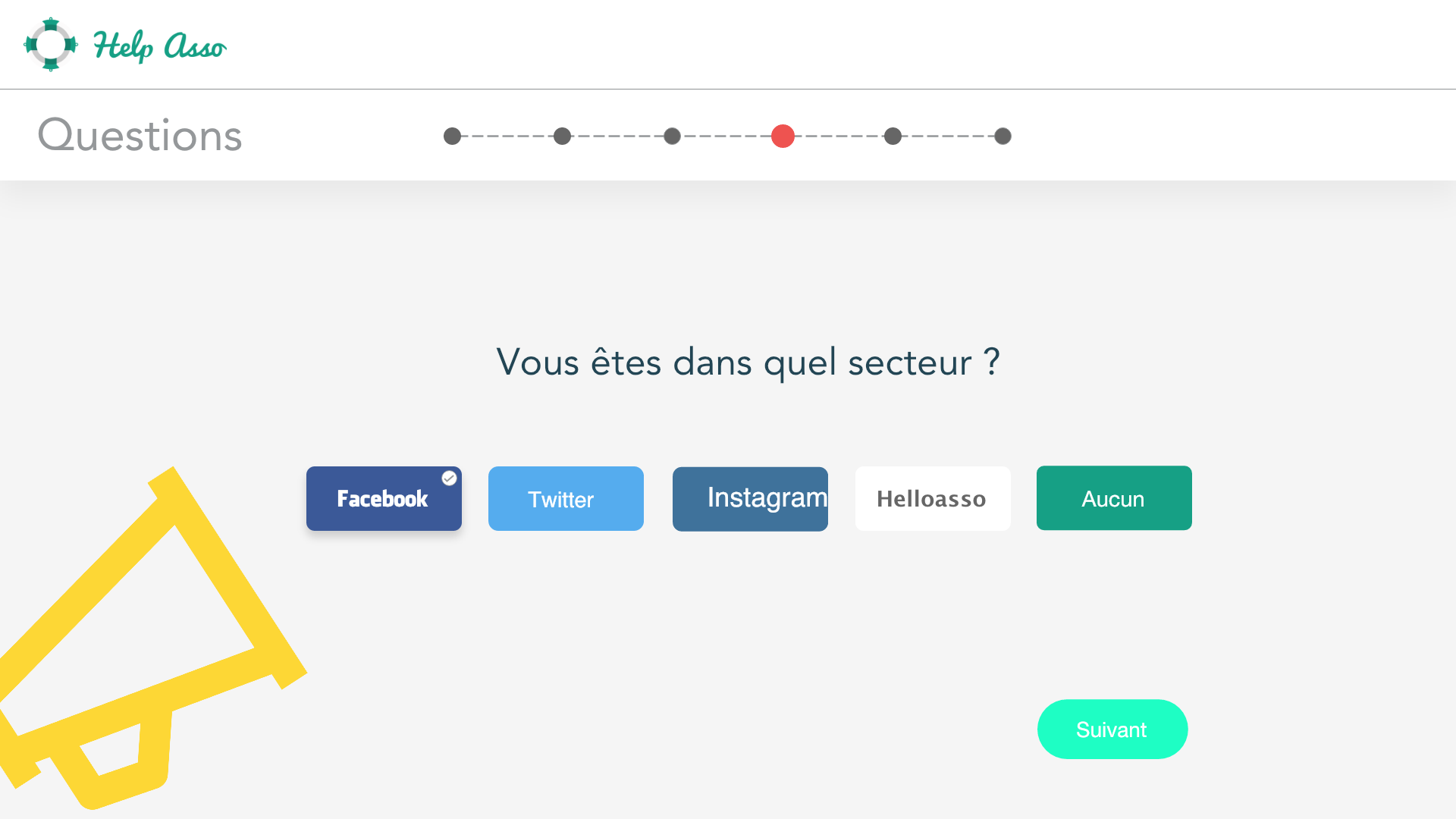Image resolution: width=1456 pixels, height=819 pixels.
Task: Click the checkmark badge on Facebook
Action: pyautogui.click(x=449, y=478)
